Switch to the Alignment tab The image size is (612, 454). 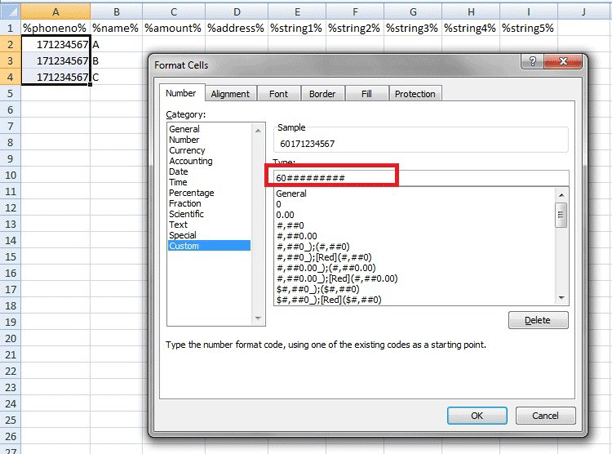click(x=230, y=94)
